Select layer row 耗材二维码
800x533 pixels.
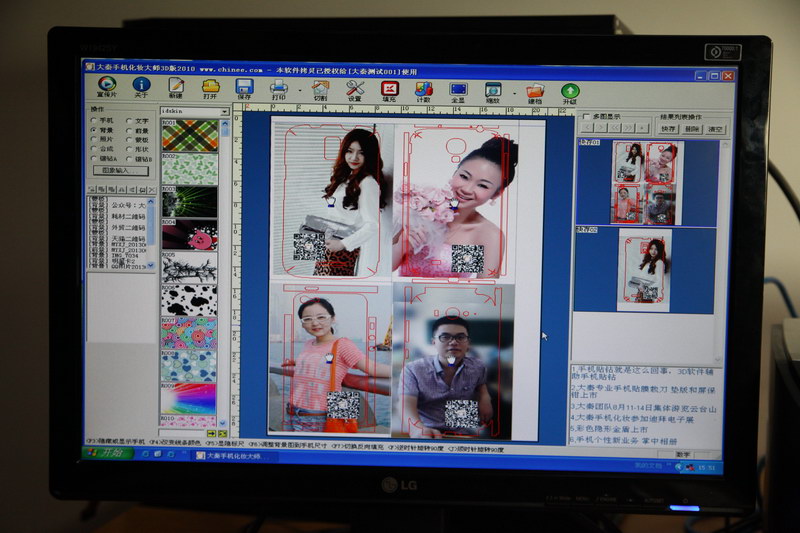pyautogui.click(x=117, y=216)
